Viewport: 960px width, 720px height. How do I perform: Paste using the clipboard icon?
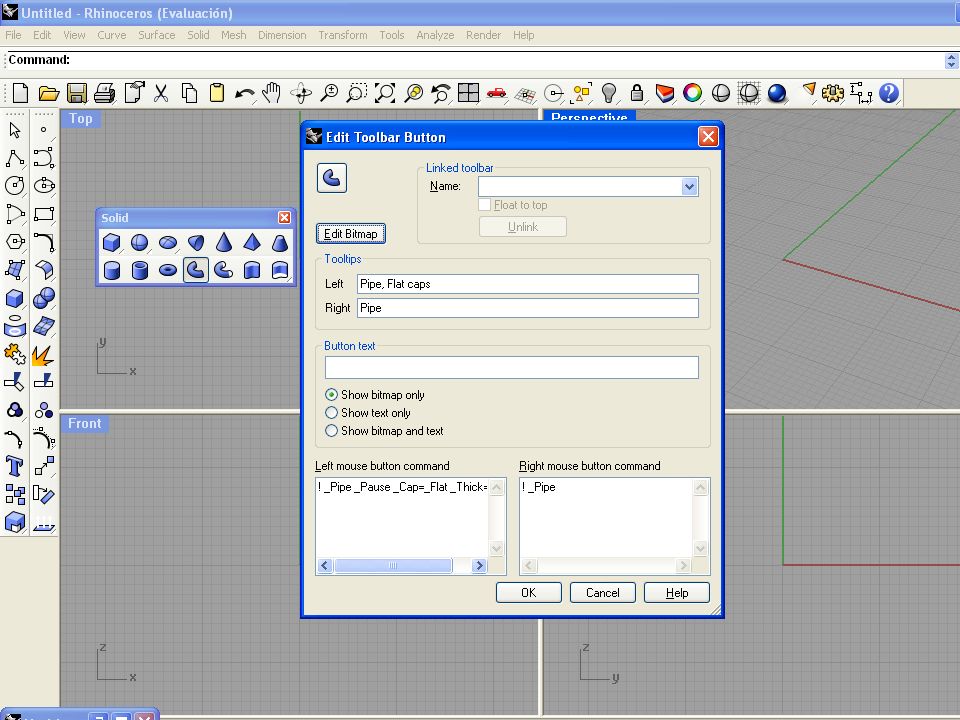[217, 93]
